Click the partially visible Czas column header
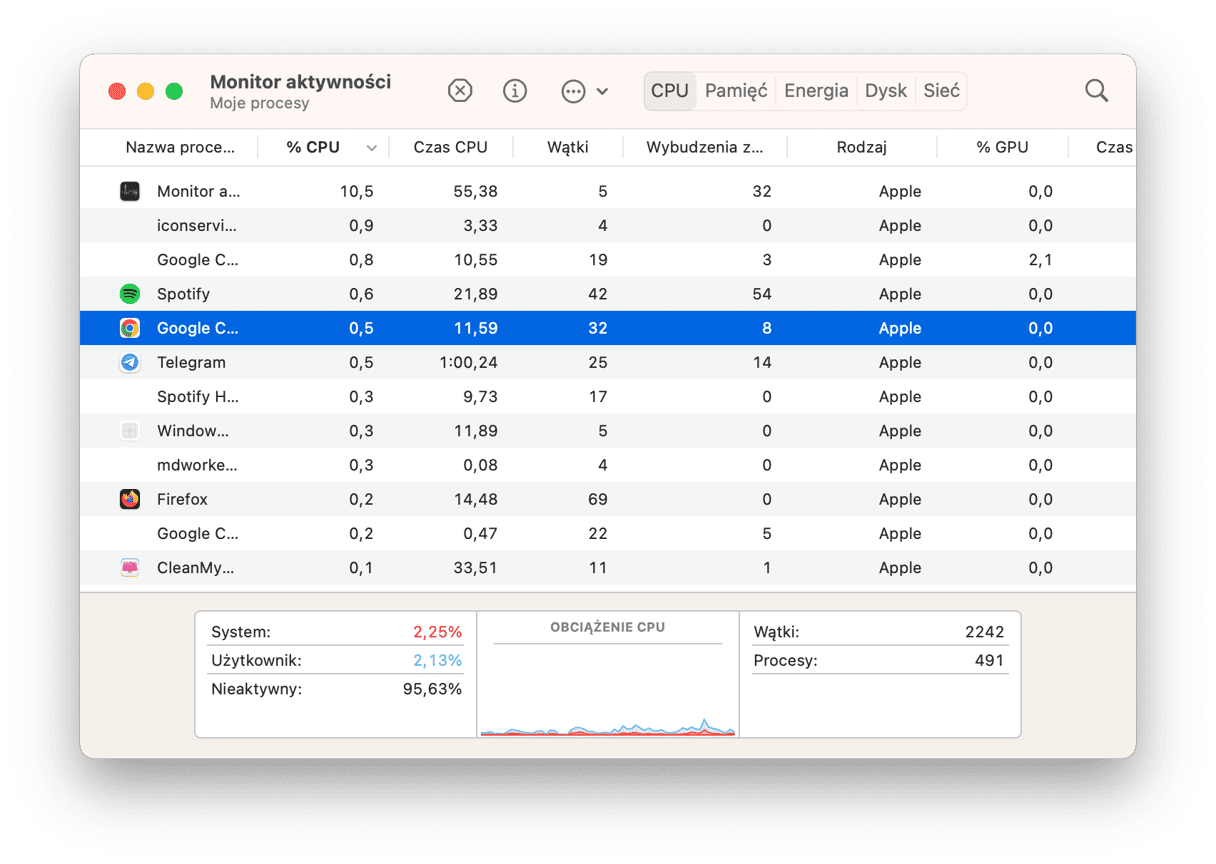1216x864 pixels. [x=1114, y=147]
